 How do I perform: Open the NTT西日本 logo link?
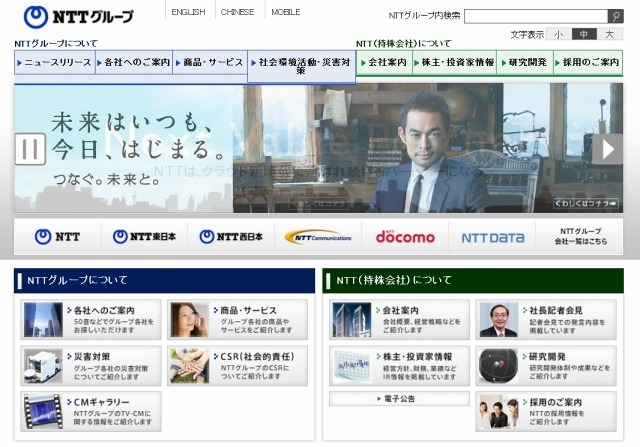(231, 237)
